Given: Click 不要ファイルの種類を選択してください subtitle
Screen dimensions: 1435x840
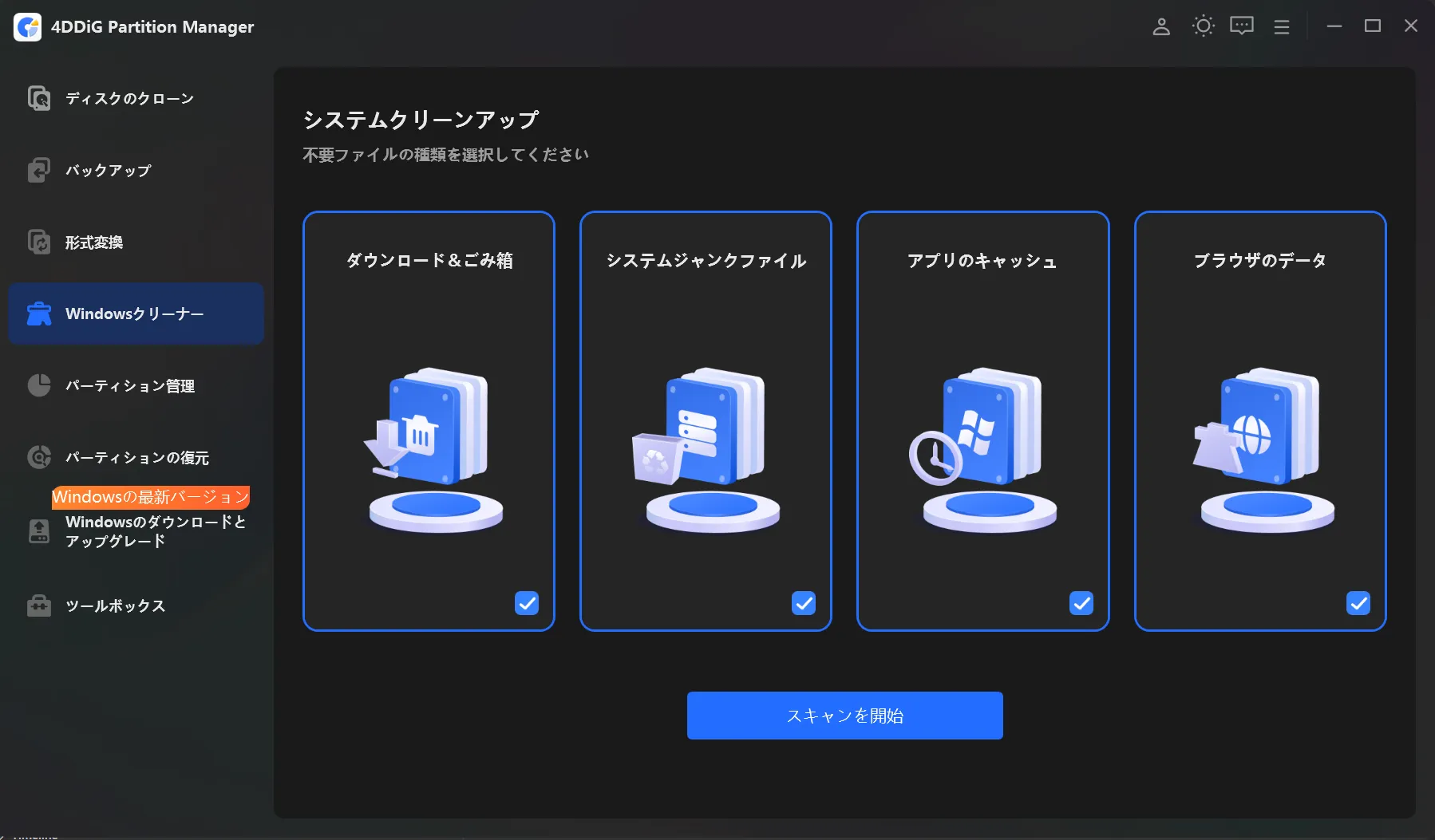Looking at the screenshot, I should [x=445, y=155].
